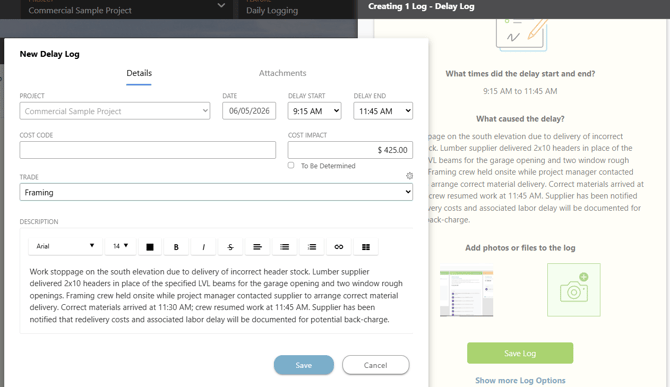Click the '9:15 AM to 11:45 AM' text

pyautogui.click(x=520, y=91)
